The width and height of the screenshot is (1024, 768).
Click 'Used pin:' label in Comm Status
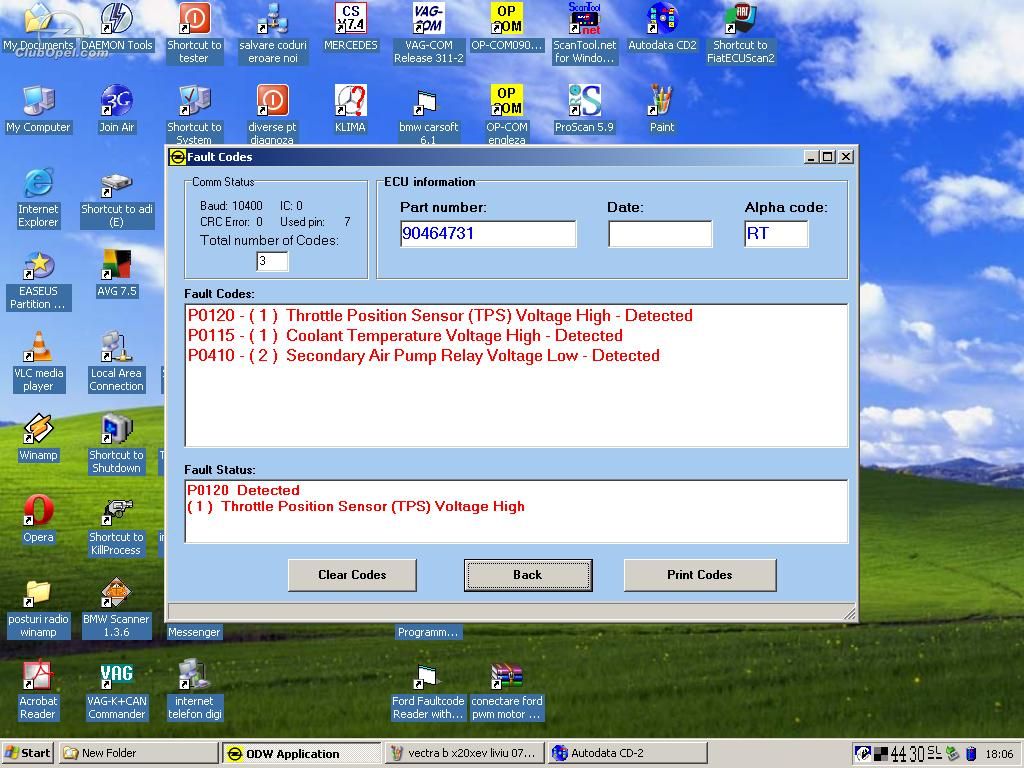[x=302, y=222]
